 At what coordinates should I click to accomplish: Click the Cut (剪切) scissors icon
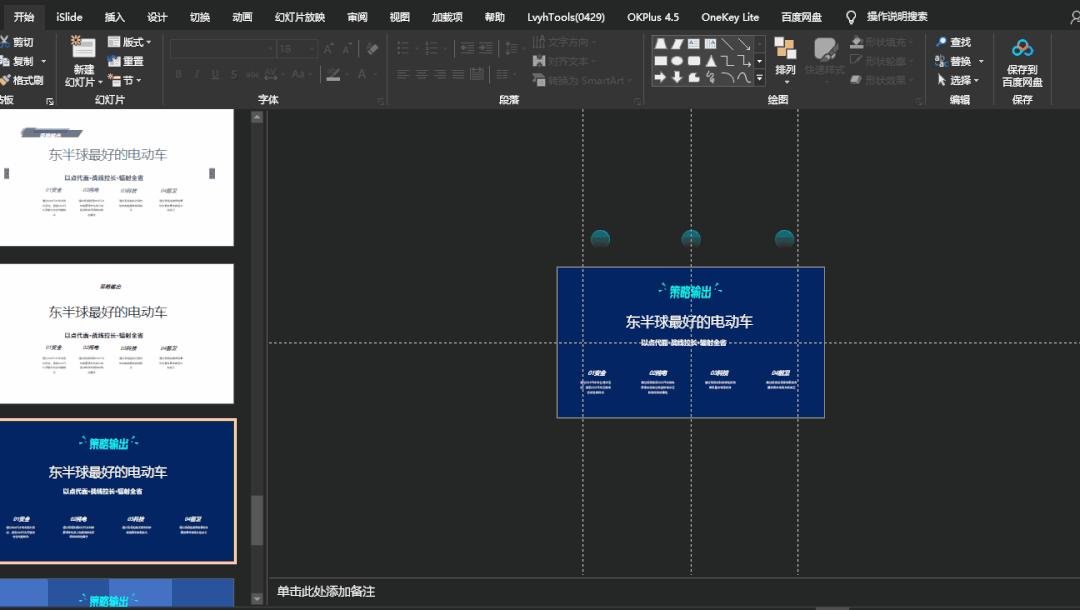click(x=5, y=42)
